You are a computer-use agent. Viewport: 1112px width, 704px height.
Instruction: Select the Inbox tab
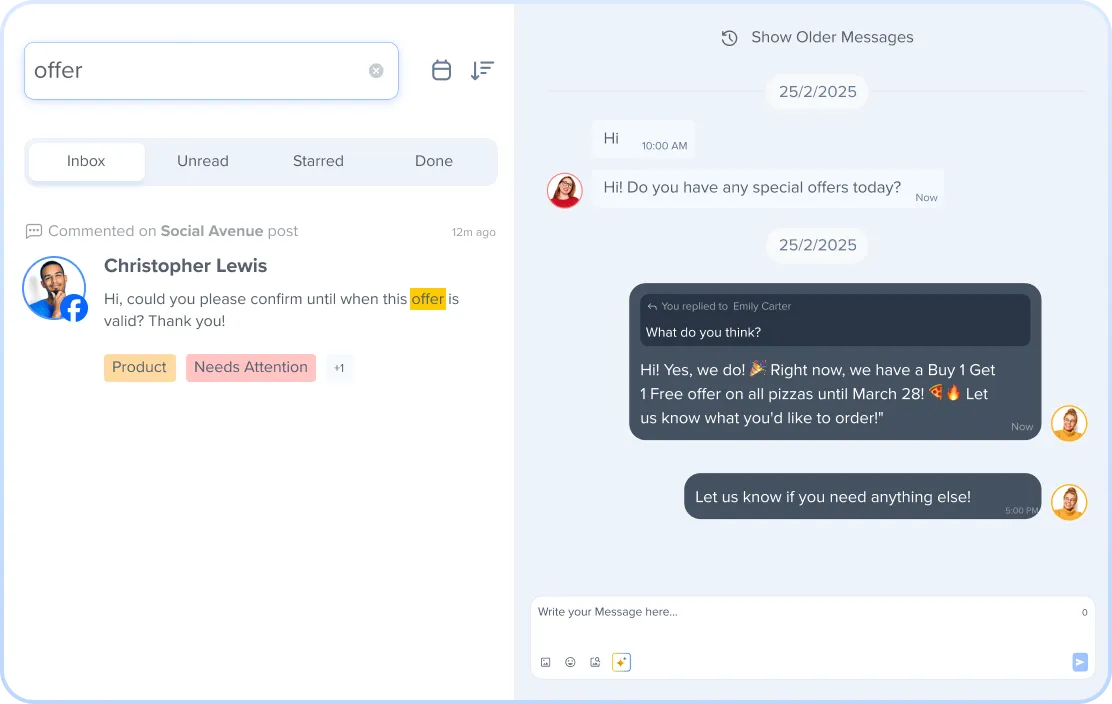86,161
